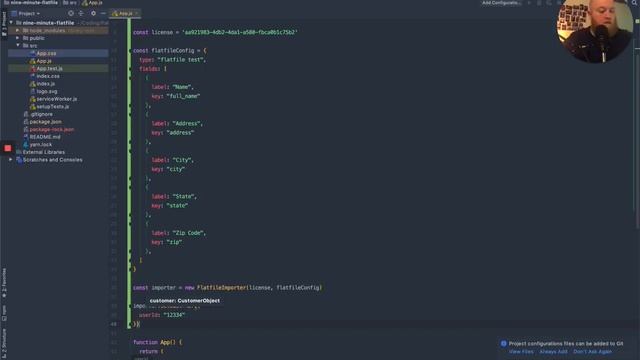
Task: Click the presenter webcam thumbnail
Action: tap(595, 31)
